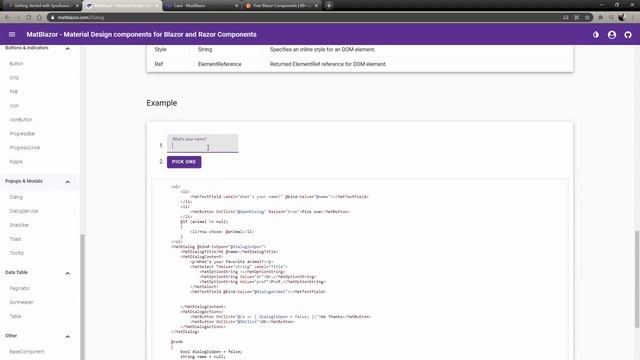Close the Free Blazor Components tab
640x360 pixels.
pos(316,6)
